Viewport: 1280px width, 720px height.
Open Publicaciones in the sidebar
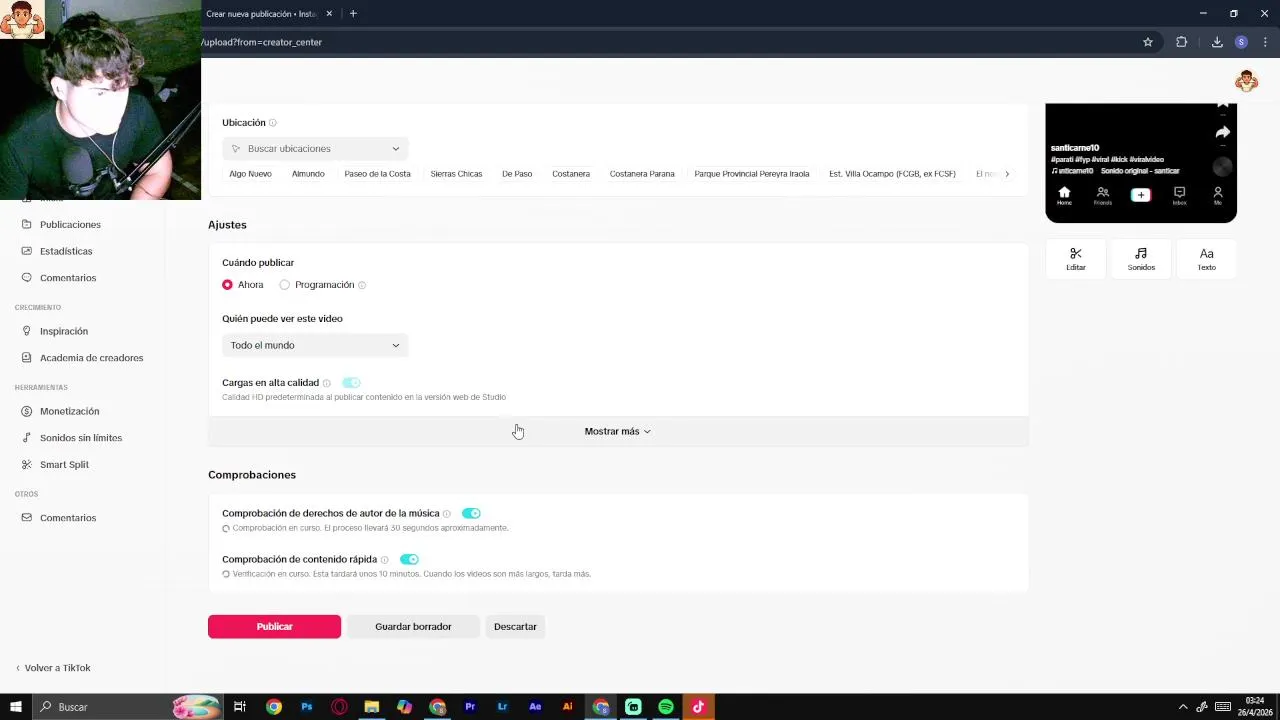70,225
